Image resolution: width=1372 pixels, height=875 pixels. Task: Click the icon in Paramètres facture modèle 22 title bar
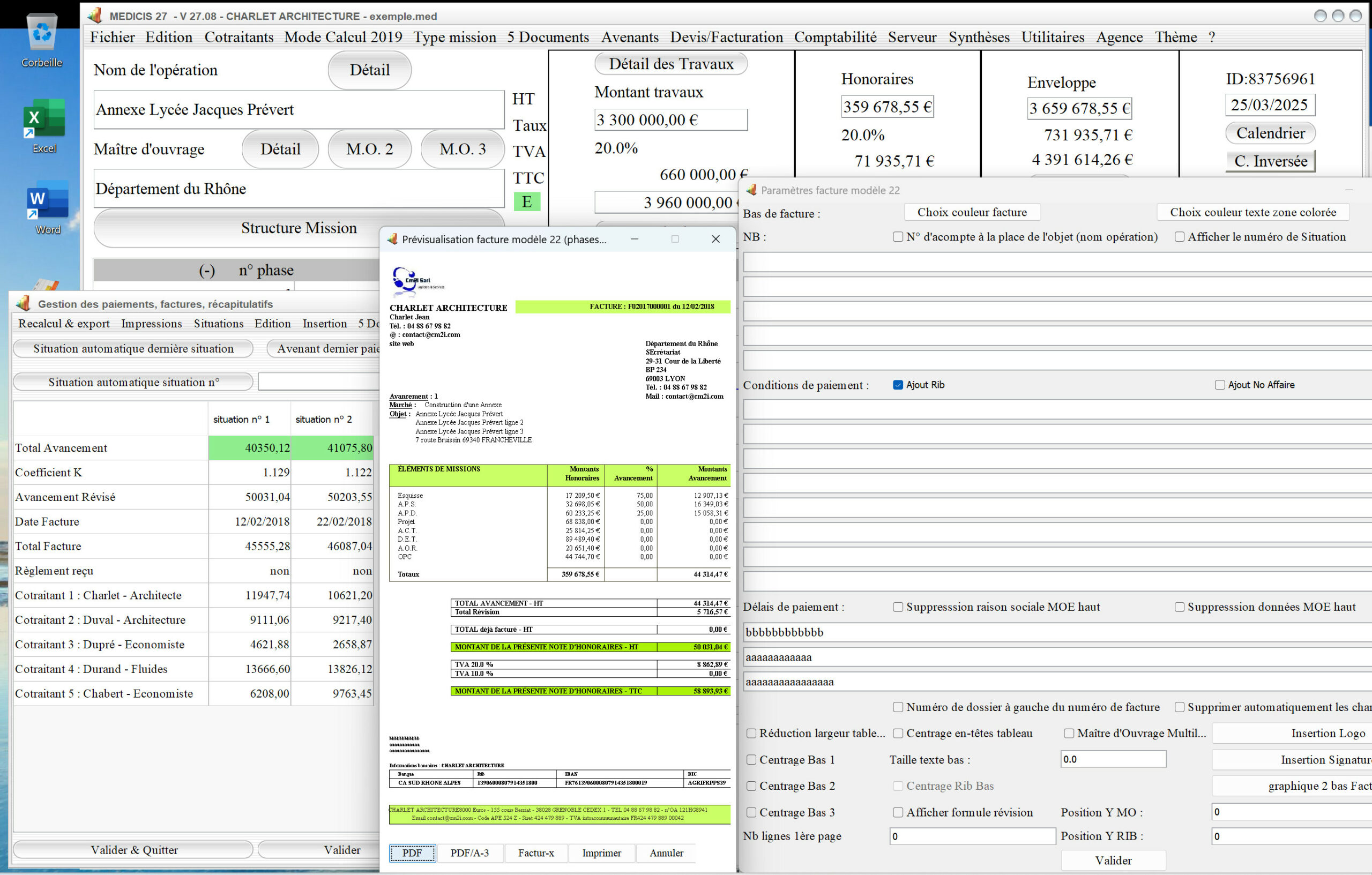click(x=751, y=190)
